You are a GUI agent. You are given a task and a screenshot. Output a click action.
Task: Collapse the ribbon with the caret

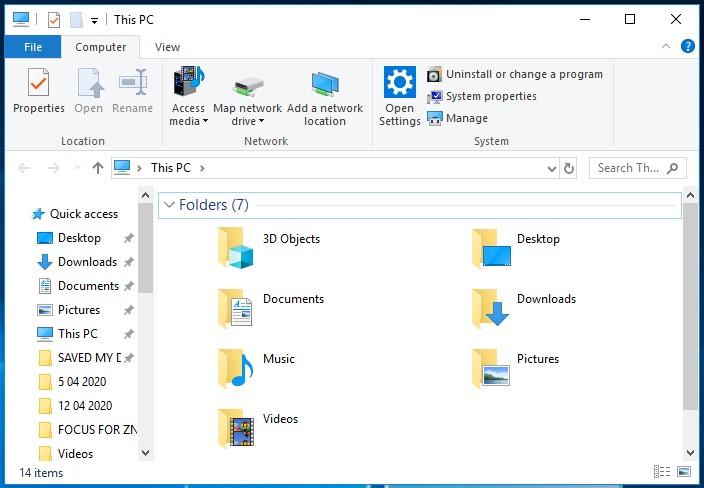pos(666,46)
